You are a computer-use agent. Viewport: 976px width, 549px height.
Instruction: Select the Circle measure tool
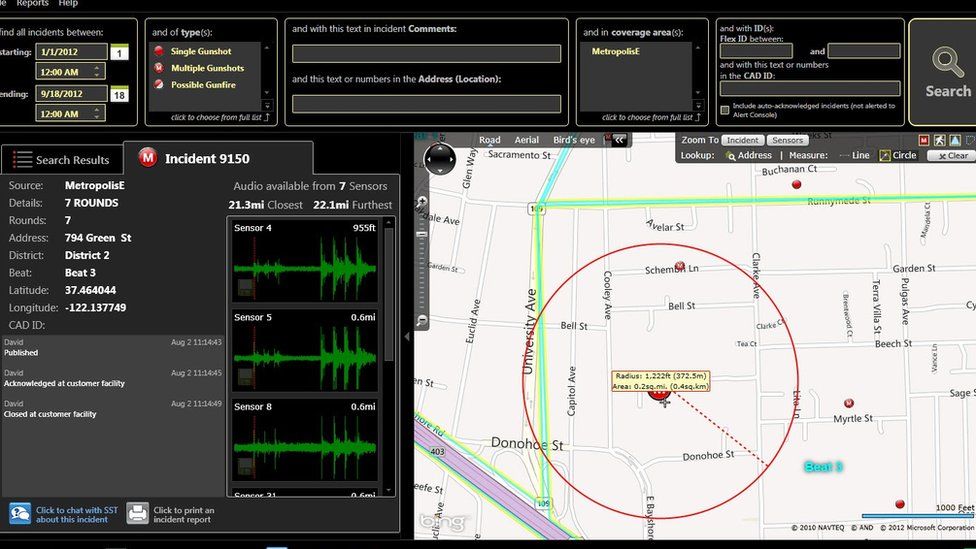[x=885, y=156]
